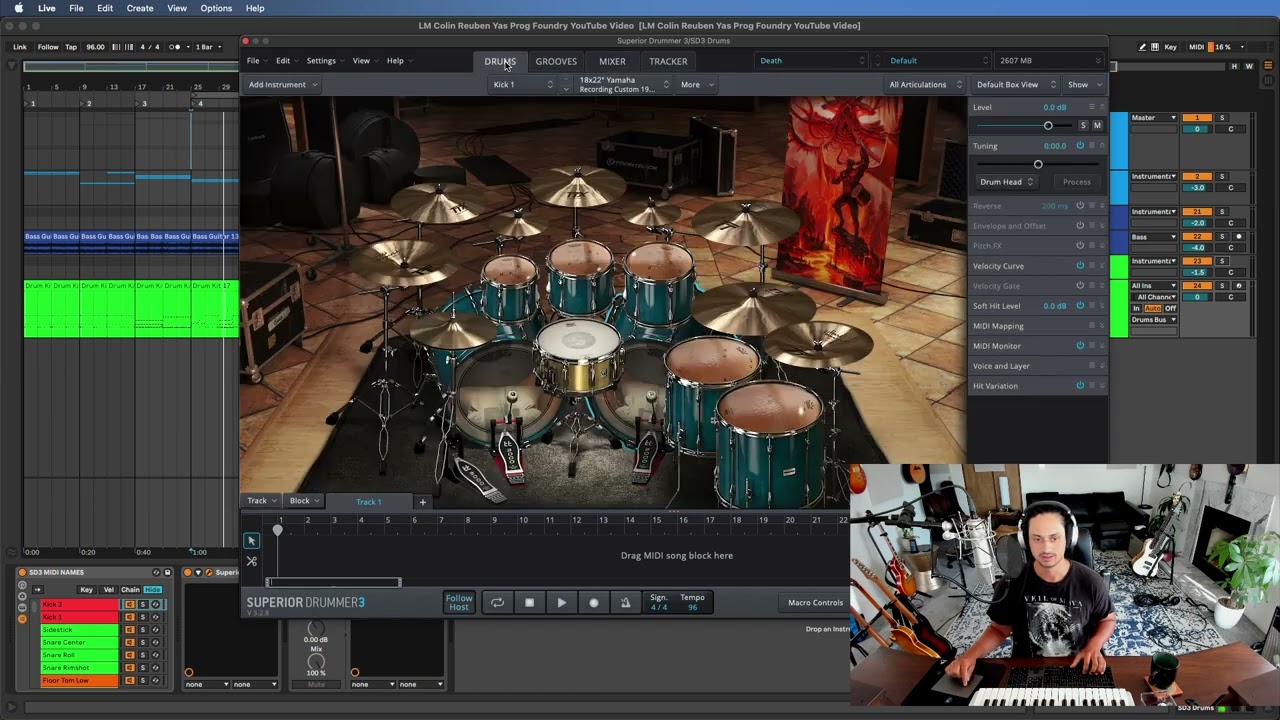Toggle the Tuning power button

pos(1079,146)
